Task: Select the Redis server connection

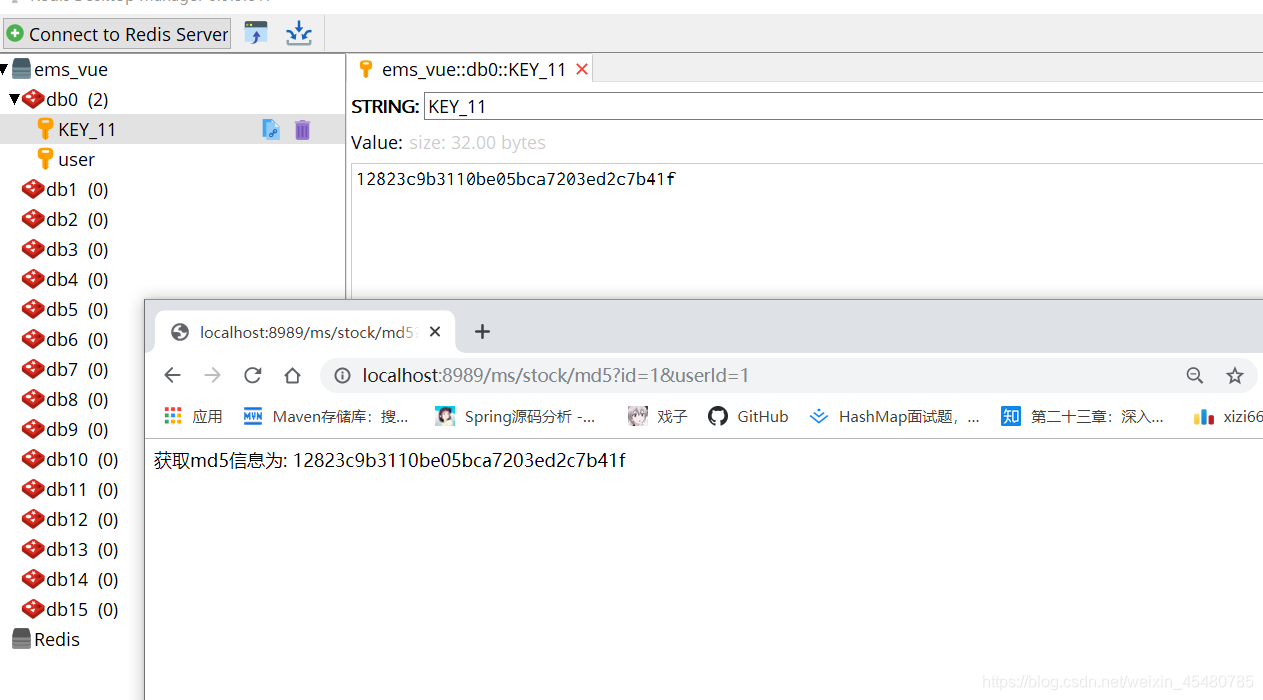Action: 46,639
